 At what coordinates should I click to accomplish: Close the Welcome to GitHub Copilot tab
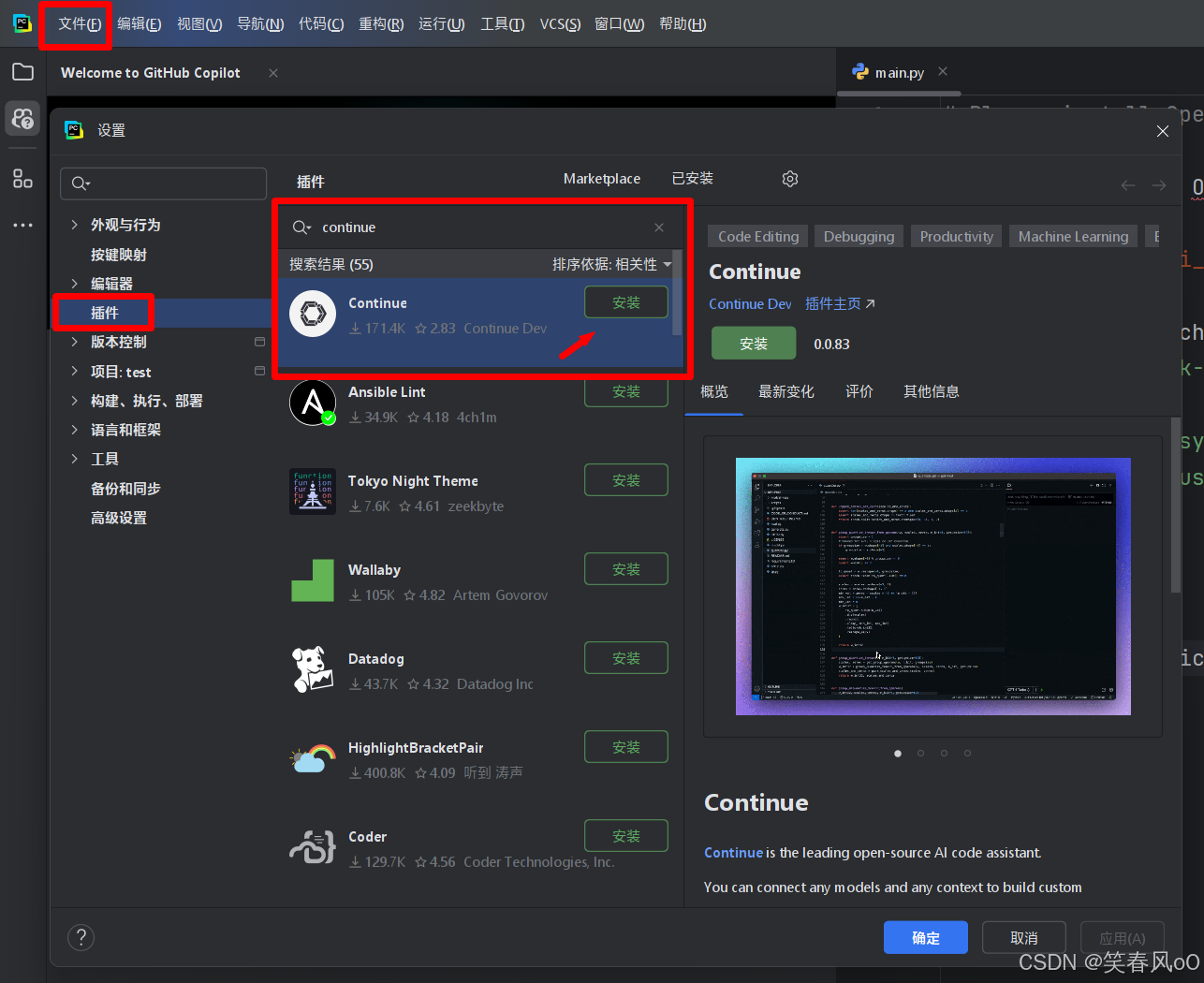coord(273,73)
